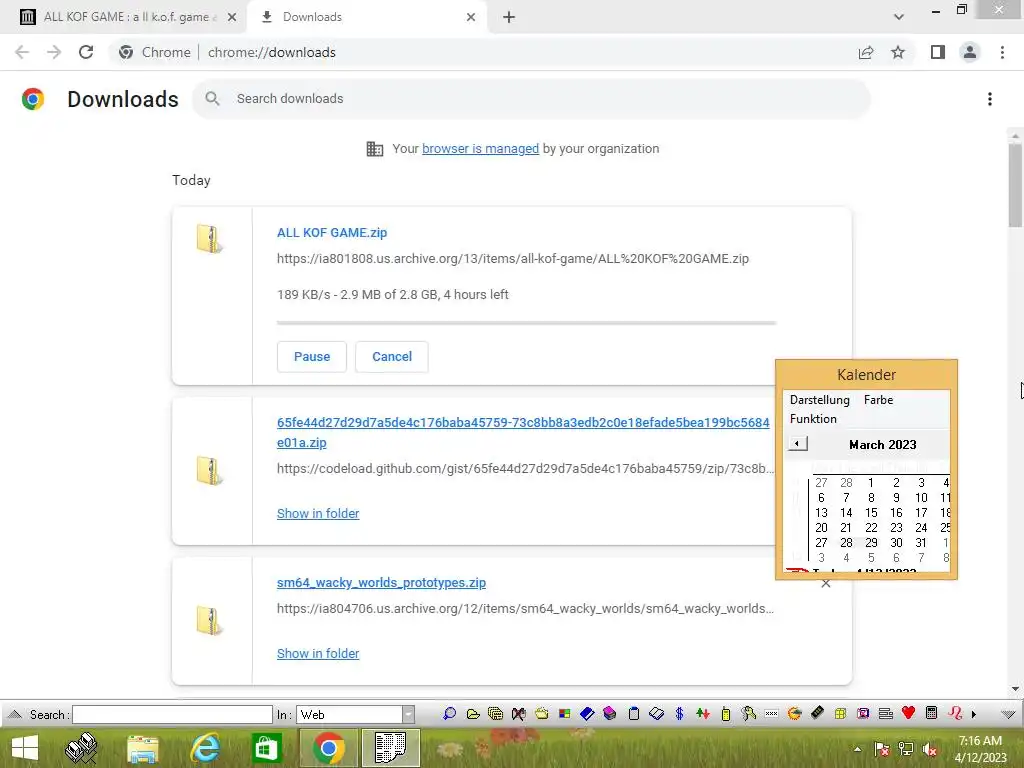The height and width of the screenshot is (768, 1024).
Task: Focus the Search downloads field
Action: click(532, 99)
